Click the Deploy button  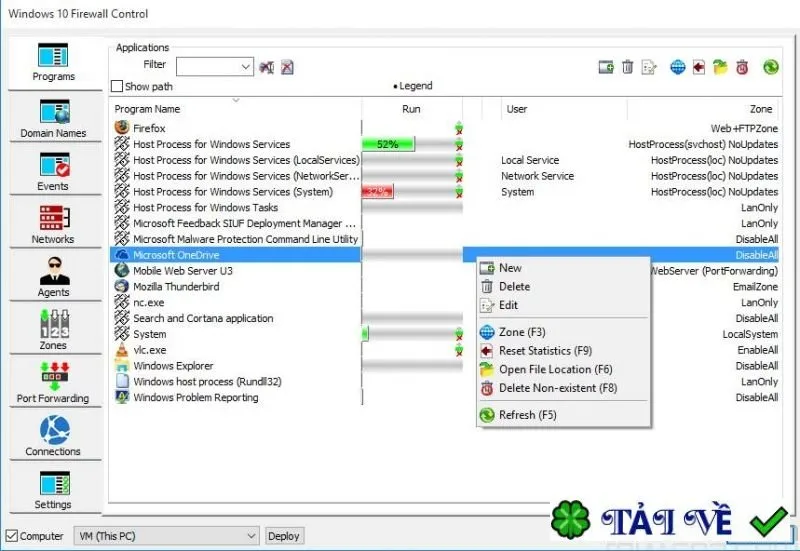284,536
